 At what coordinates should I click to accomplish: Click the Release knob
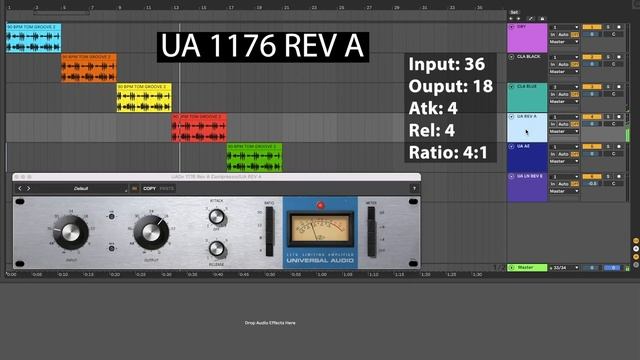point(216,248)
